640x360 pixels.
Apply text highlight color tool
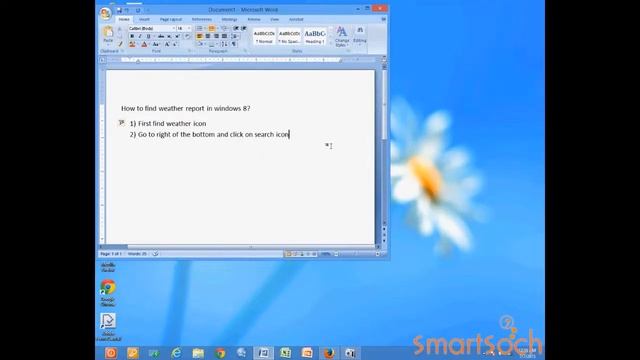[x=132, y=44]
